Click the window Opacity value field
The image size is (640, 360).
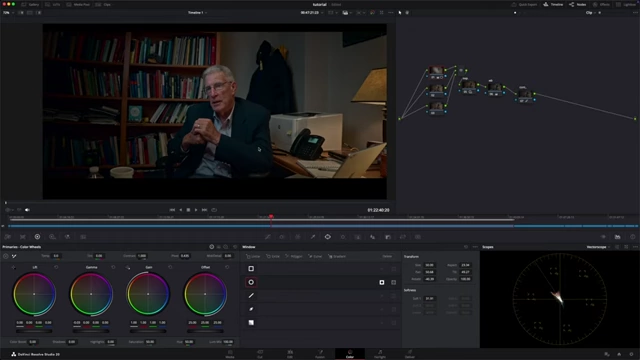(x=465, y=279)
